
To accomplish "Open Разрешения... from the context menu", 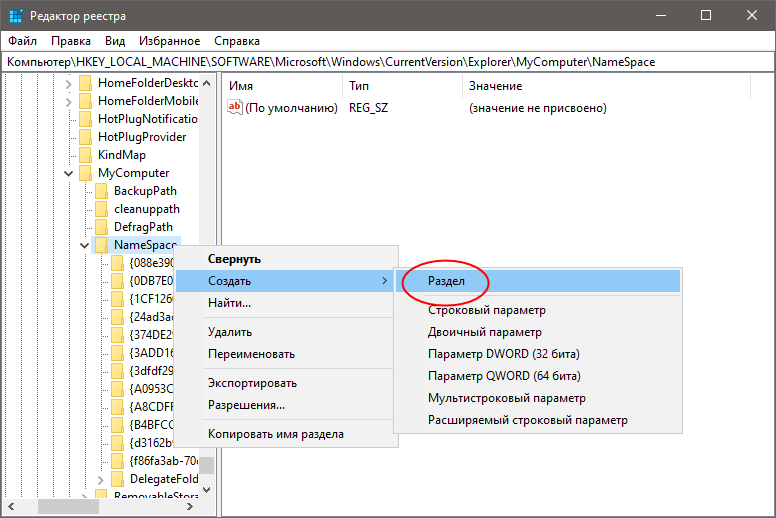I will [287, 405].
